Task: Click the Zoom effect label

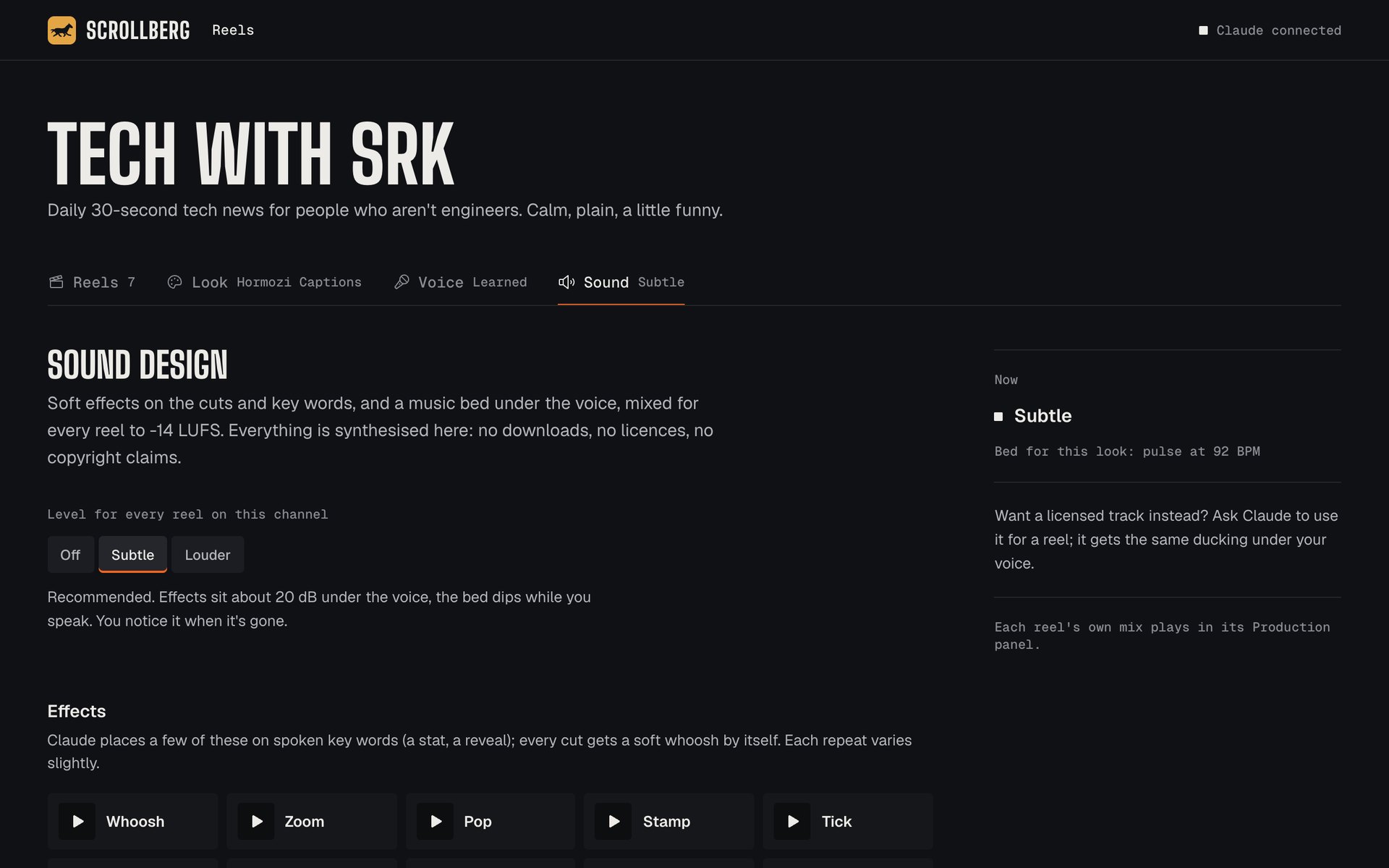Action: point(305,822)
